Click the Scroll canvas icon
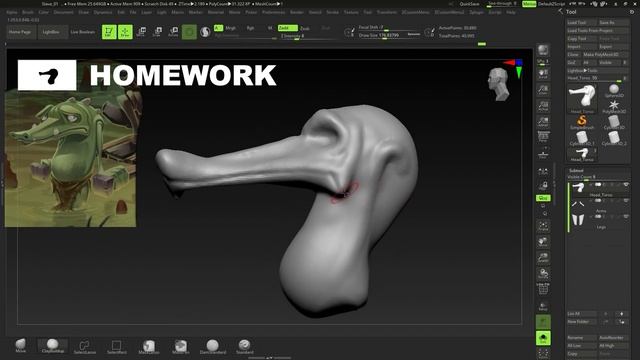This screenshot has width=640, height=360. [543, 74]
